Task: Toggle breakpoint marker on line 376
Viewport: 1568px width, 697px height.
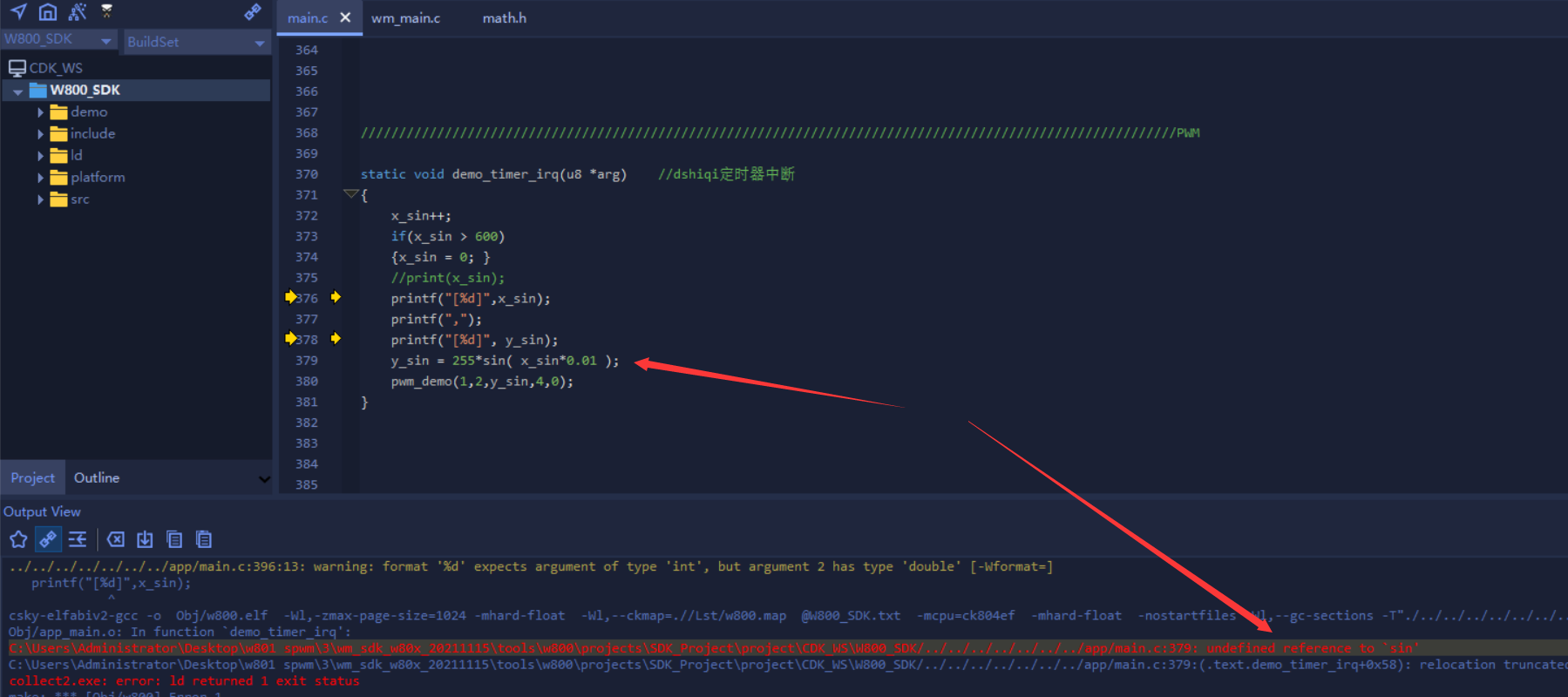Action: point(291,297)
